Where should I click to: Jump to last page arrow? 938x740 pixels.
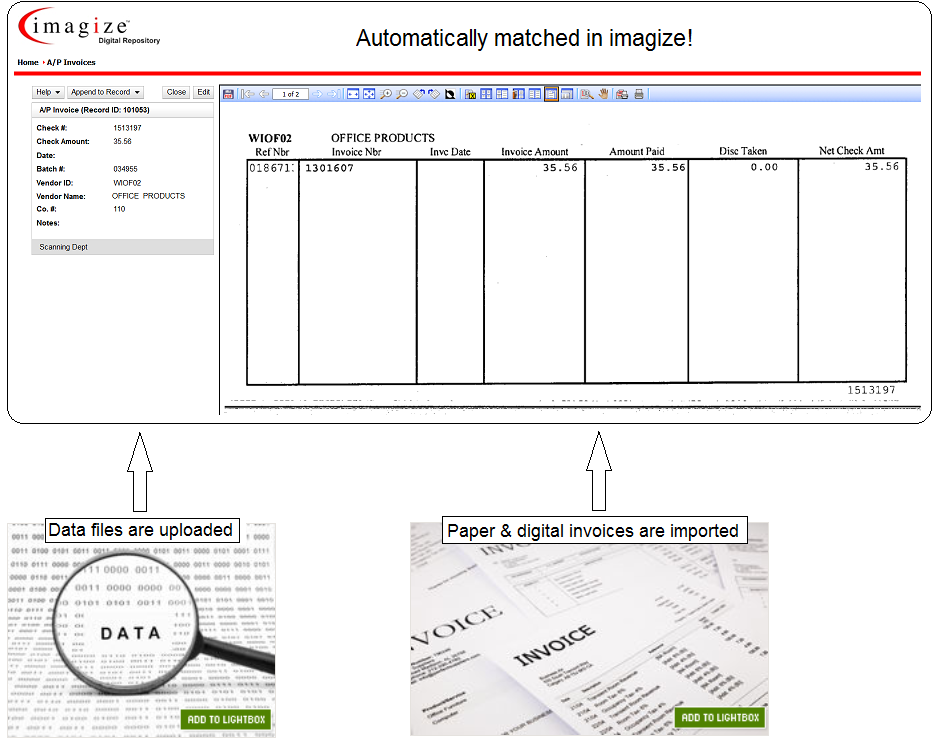tap(334, 94)
